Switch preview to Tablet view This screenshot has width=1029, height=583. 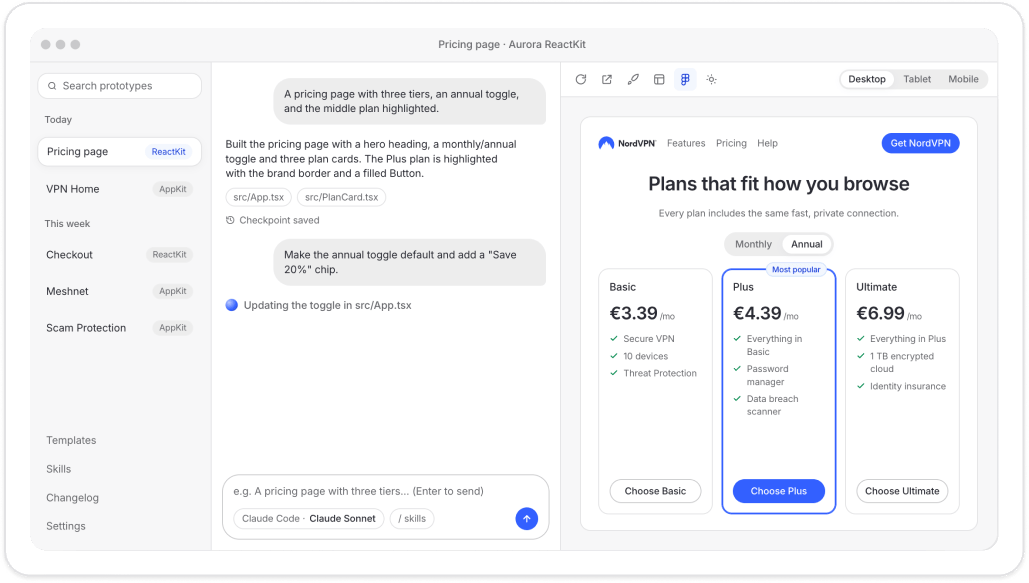[x=917, y=79]
